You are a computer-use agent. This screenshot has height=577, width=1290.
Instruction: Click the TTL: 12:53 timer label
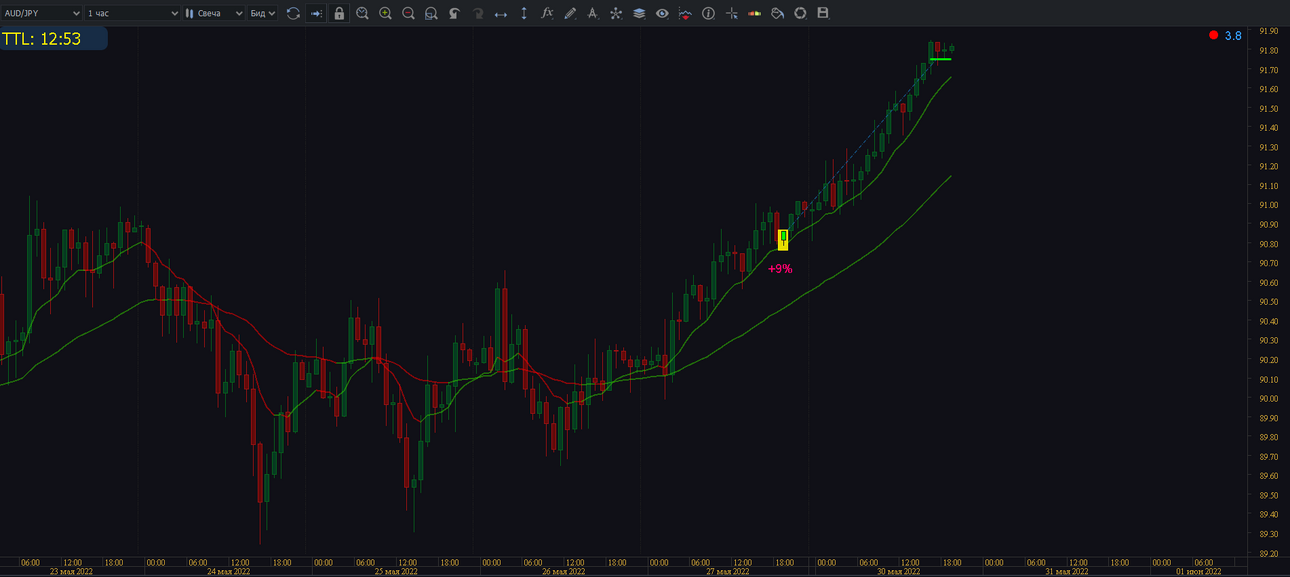coord(42,39)
